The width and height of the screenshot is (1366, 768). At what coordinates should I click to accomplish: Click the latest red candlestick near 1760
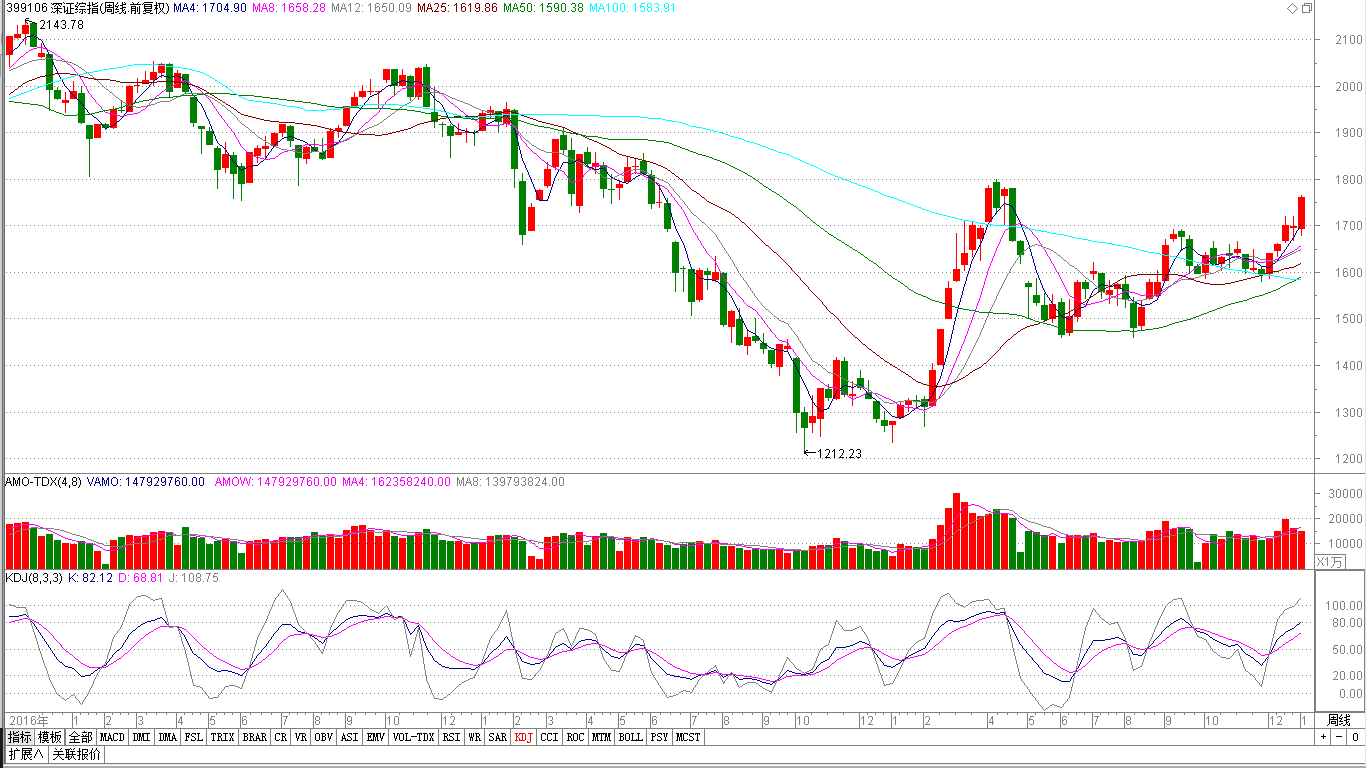(1302, 212)
